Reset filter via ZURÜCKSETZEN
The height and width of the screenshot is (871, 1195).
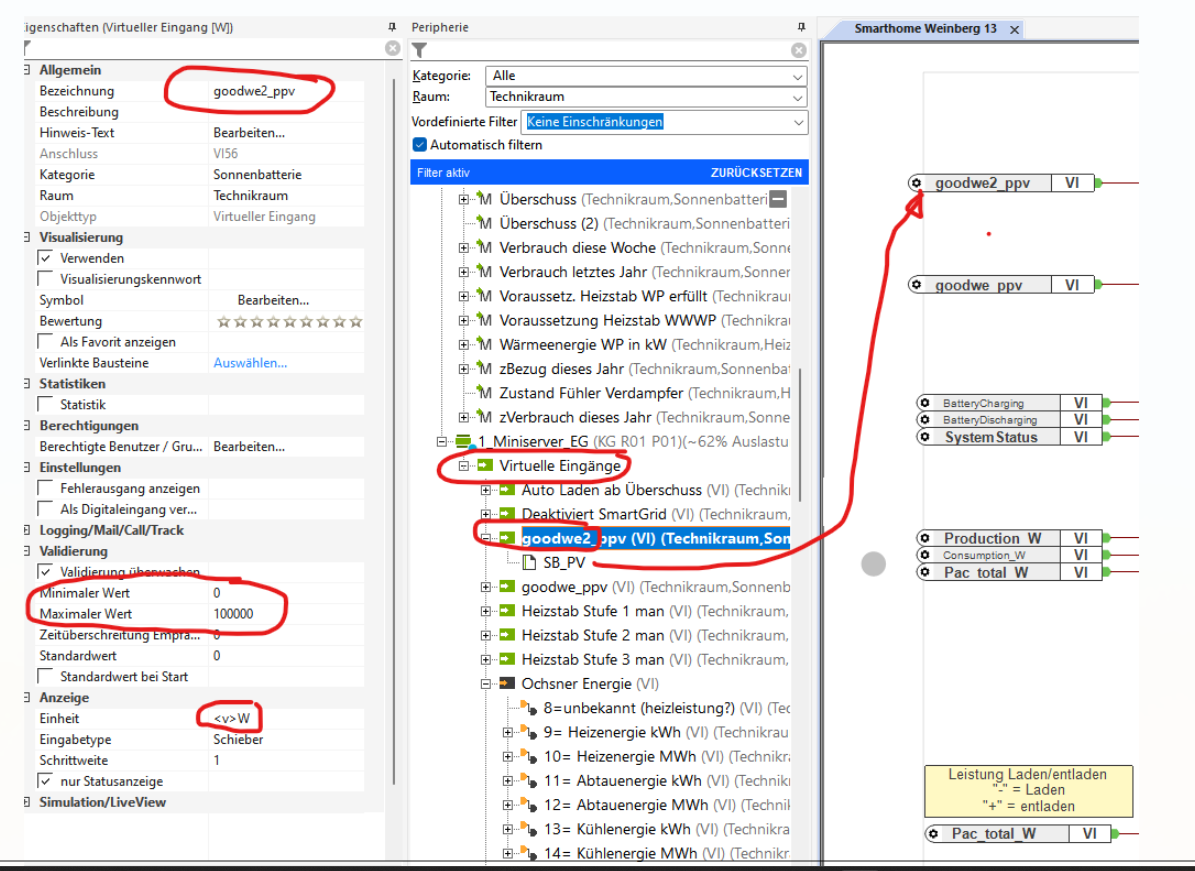point(756,173)
